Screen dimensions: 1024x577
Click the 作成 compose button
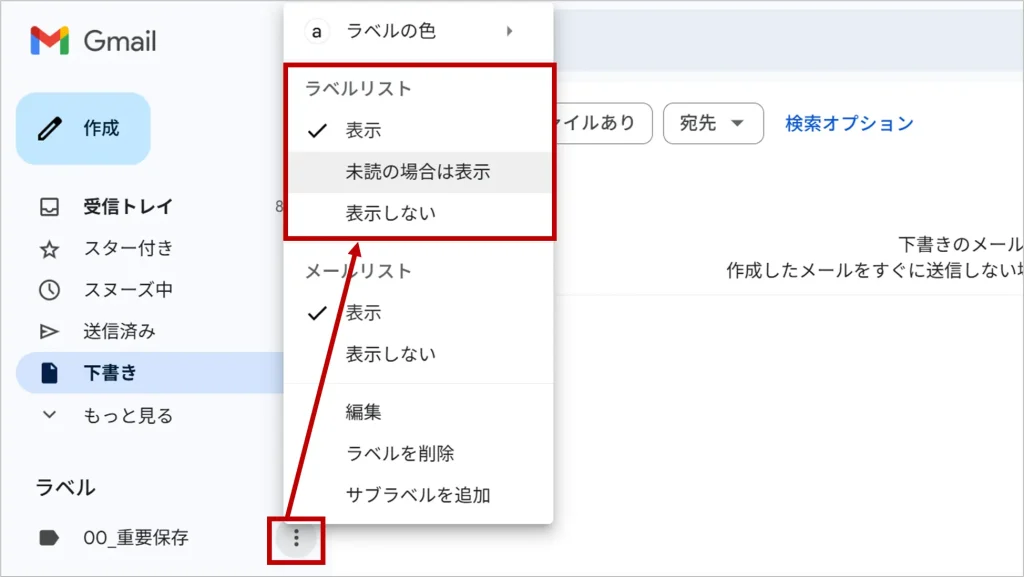pyautogui.click(x=83, y=128)
